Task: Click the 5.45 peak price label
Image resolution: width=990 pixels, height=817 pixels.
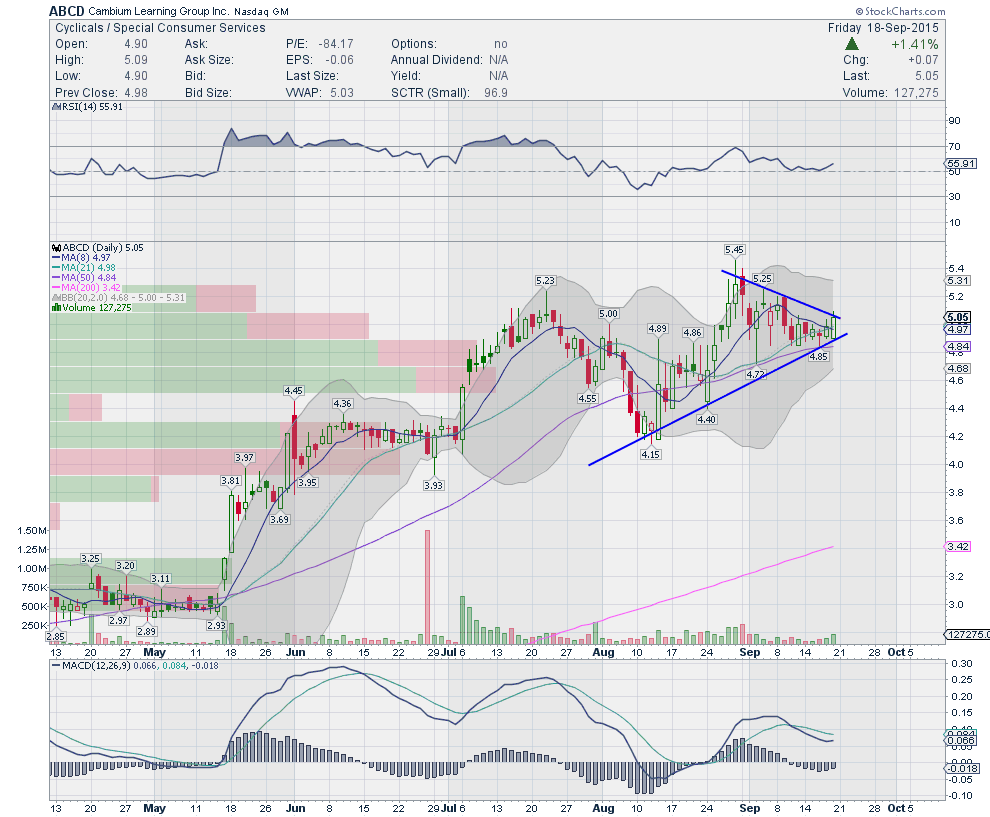Action: click(x=734, y=249)
